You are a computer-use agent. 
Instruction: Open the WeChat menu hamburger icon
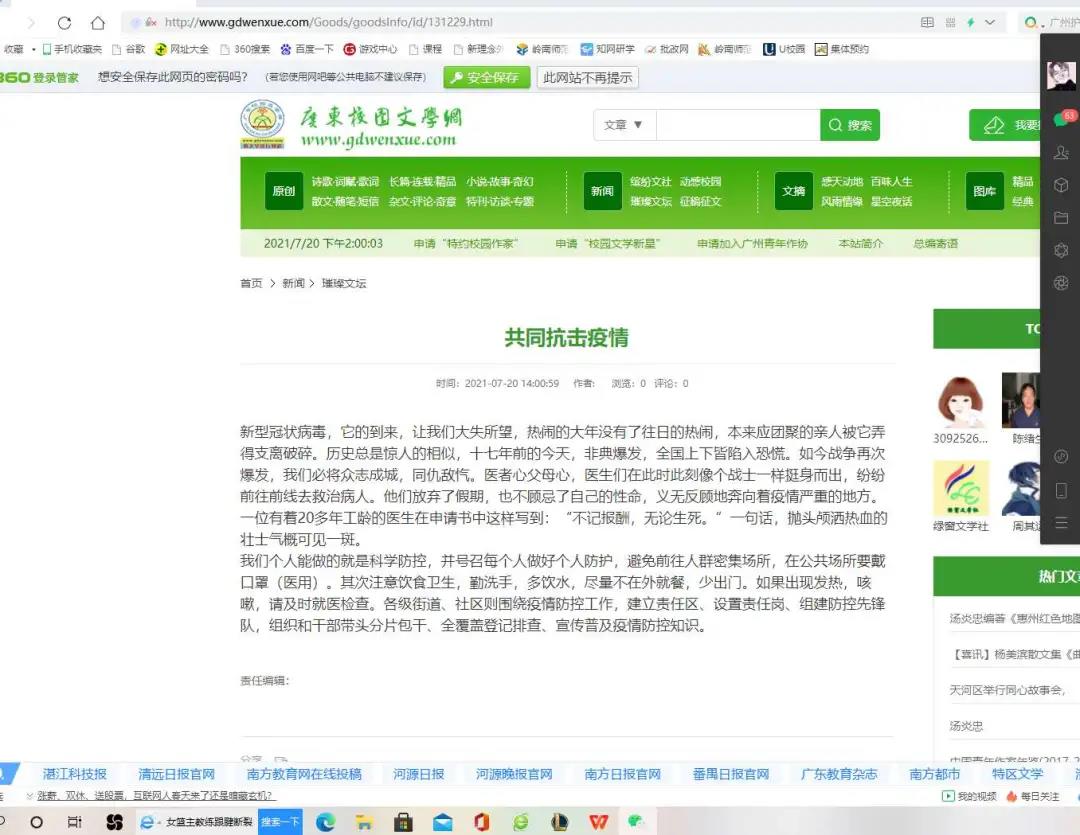click(x=1061, y=522)
